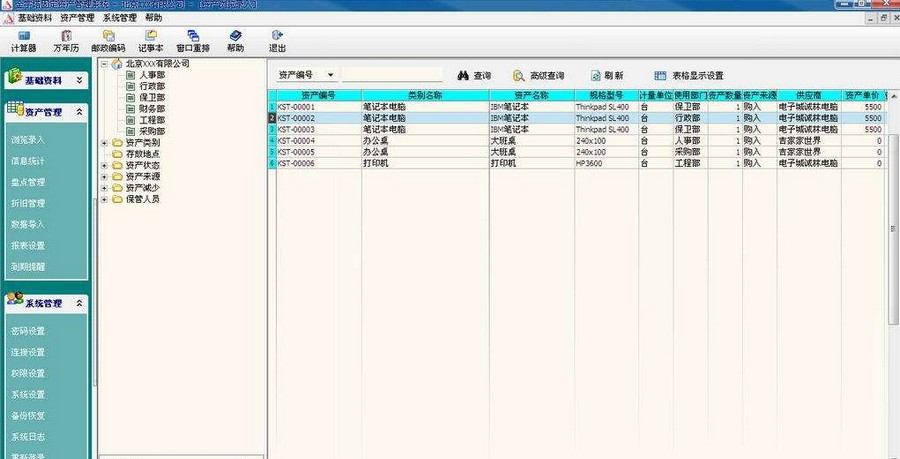Click the 退出 exit icon
This screenshot has width=900, height=459.
pos(277,36)
